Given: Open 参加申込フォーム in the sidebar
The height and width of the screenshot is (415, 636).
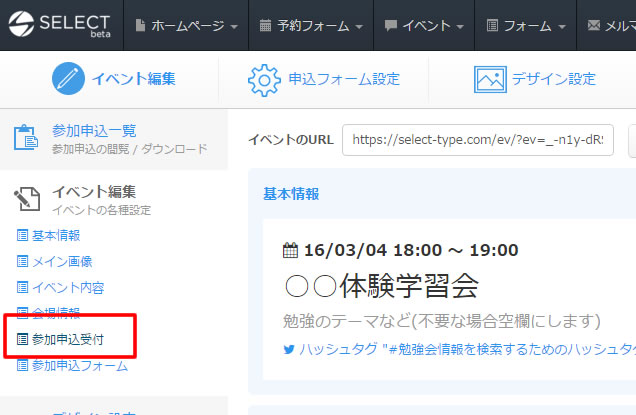Looking at the screenshot, I should tap(79, 366).
